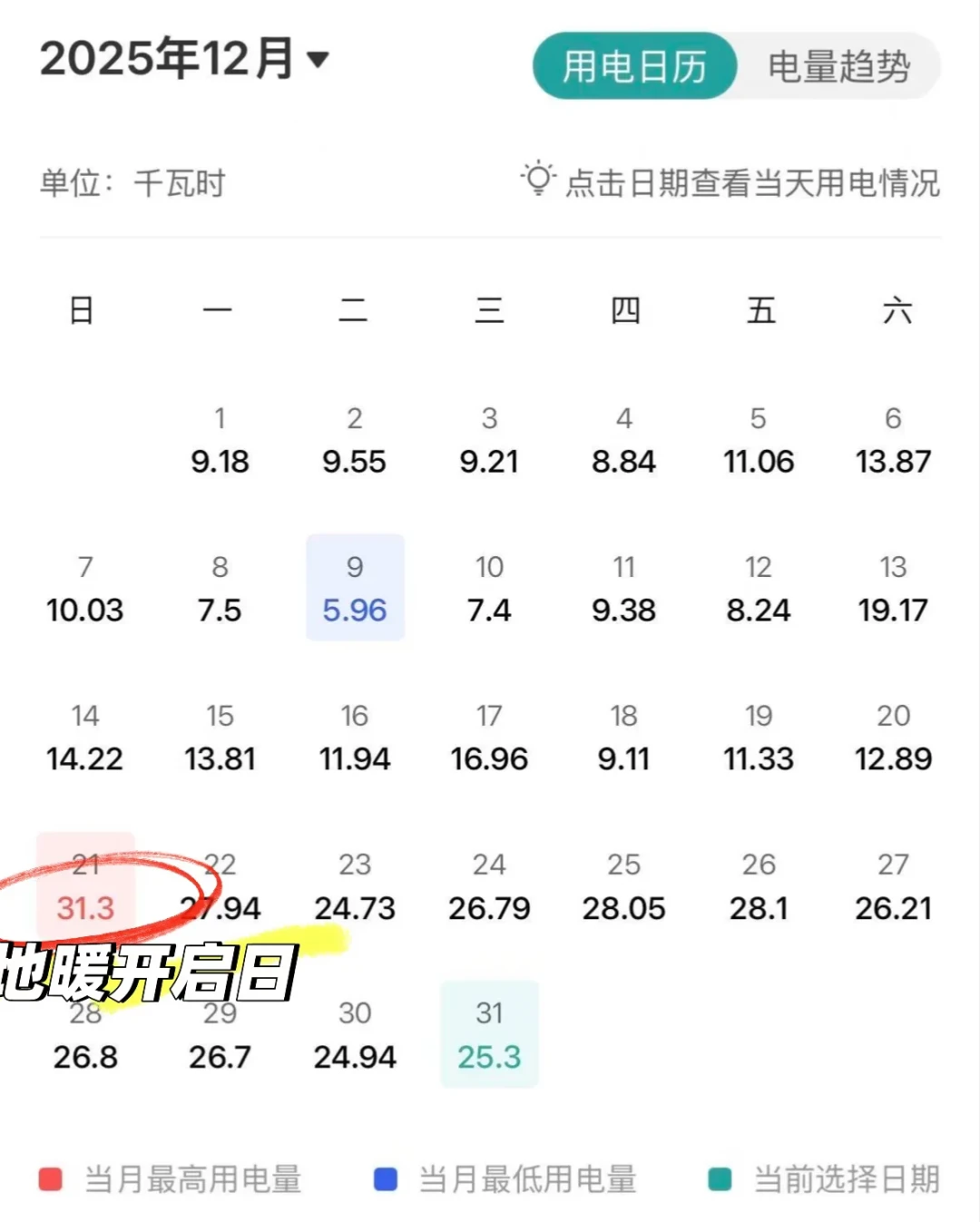View December 28 with 26.8

point(85,1035)
